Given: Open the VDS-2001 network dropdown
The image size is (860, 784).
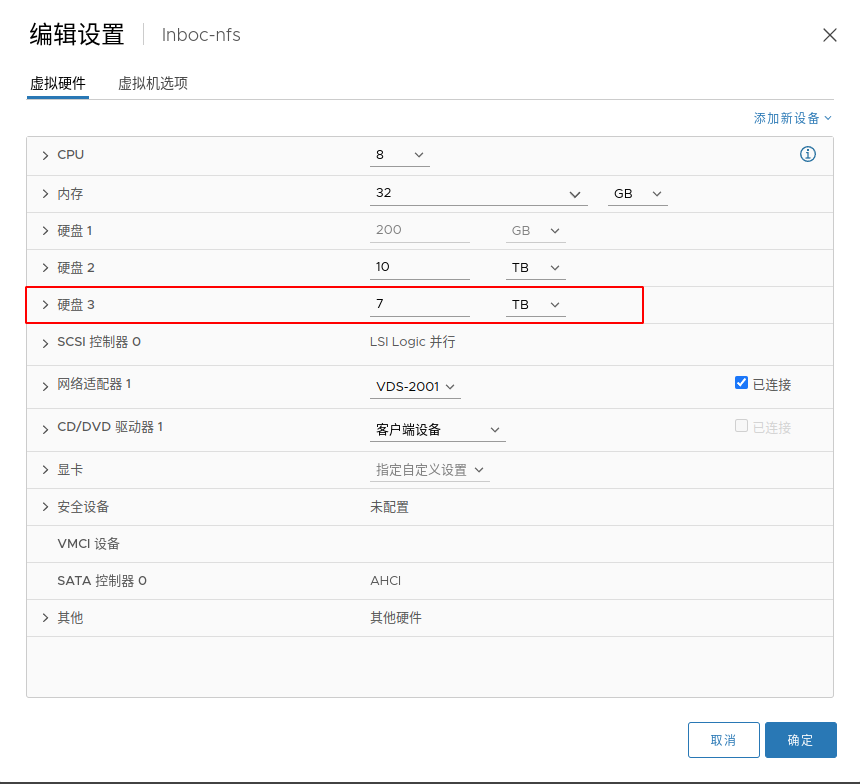Looking at the screenshot, I should 414,387.
